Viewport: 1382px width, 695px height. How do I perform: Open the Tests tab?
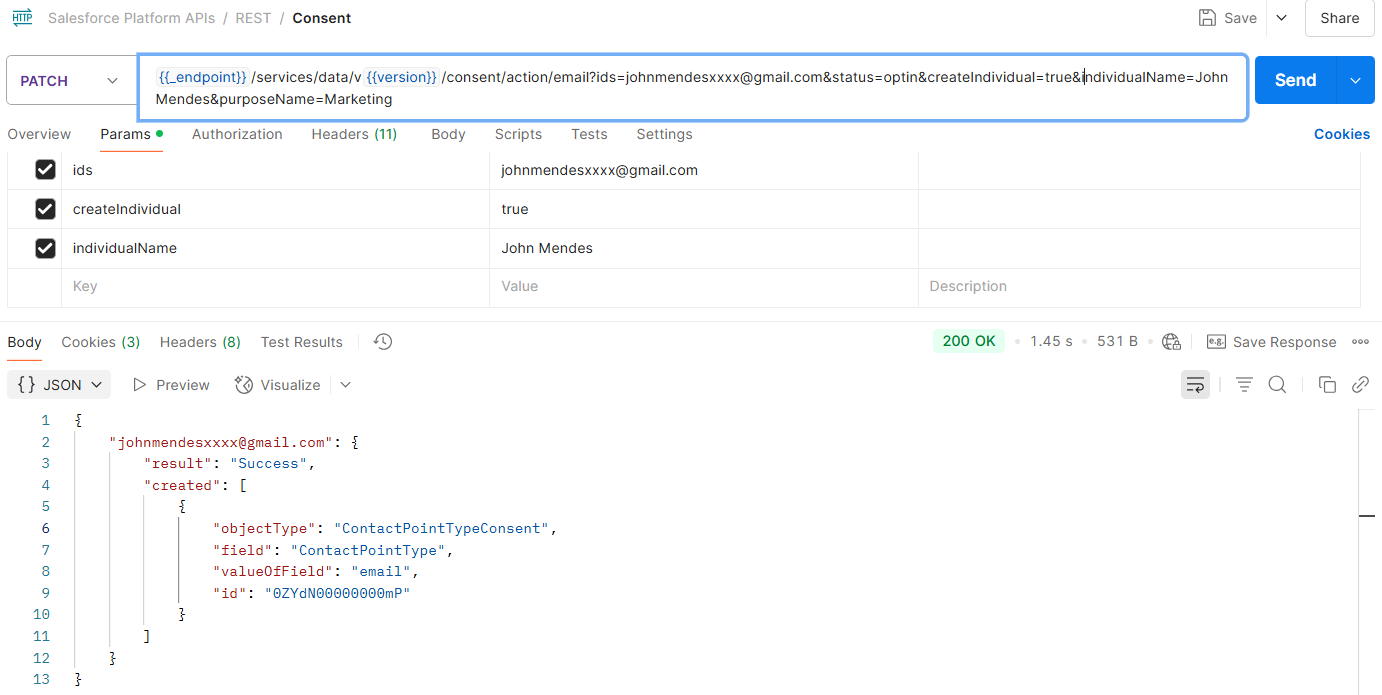[589, 134]
